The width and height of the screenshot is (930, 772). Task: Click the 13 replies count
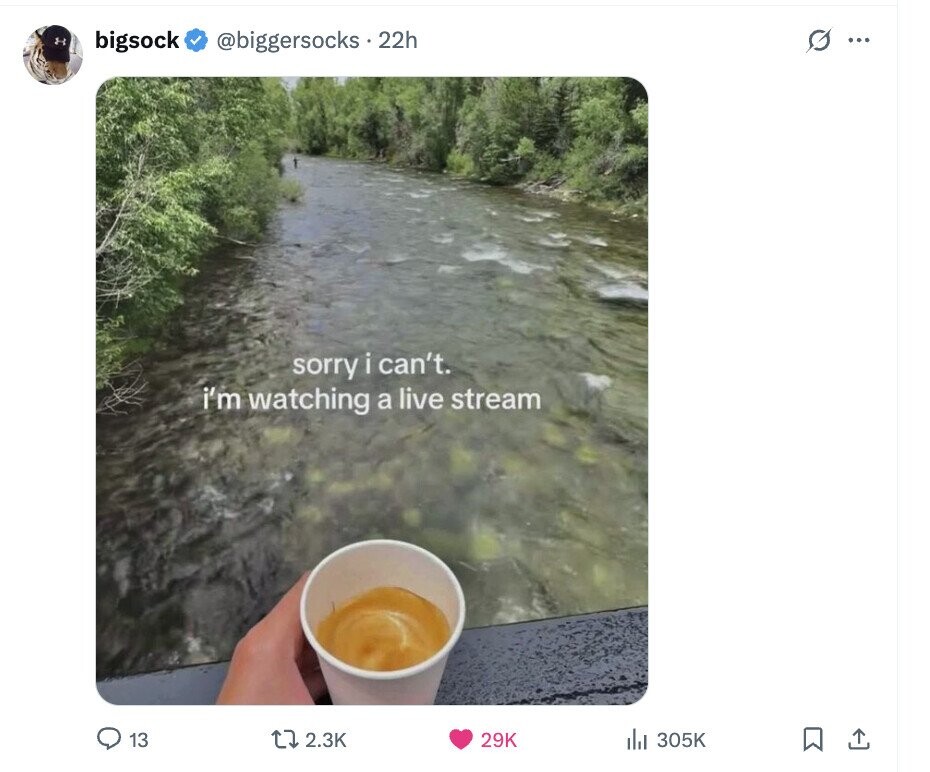(x=139, y=740)
